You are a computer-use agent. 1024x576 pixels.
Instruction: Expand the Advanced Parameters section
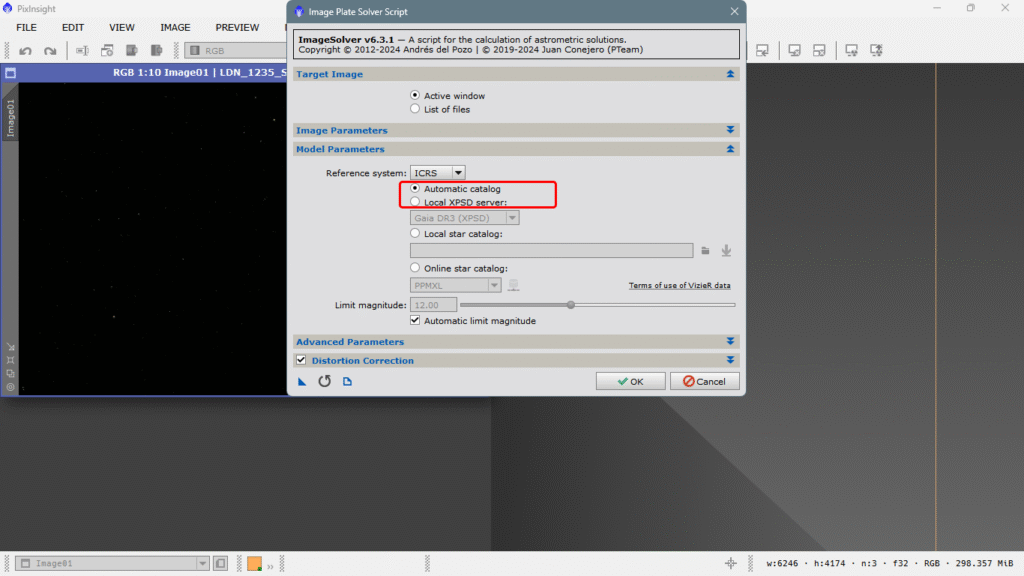730,342
